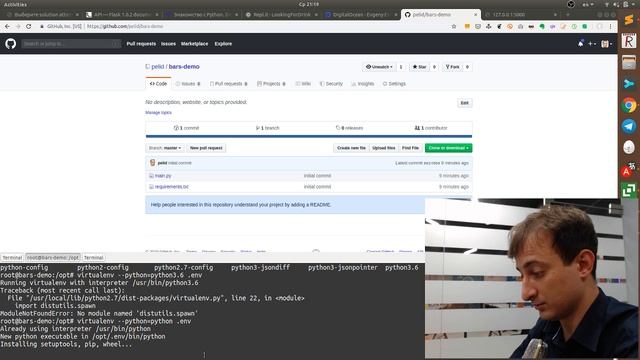Click Upload files button
The width and height of the screenshot is (640, 360).
[x=384, y=148]
